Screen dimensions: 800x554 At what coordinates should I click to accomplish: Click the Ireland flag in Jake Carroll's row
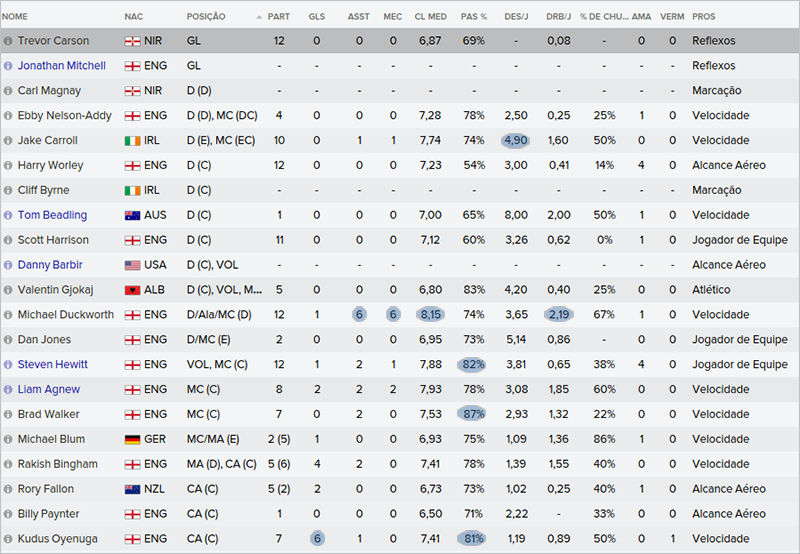coord(131,141)
